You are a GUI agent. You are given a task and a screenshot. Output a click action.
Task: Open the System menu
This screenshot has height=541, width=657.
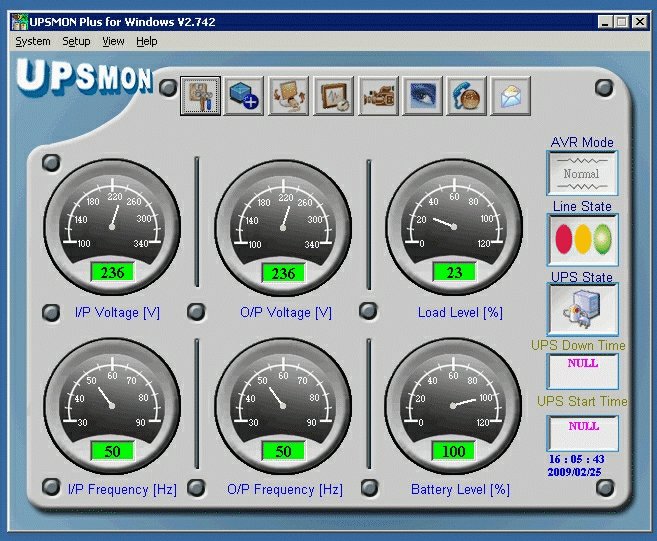point(33,41)
